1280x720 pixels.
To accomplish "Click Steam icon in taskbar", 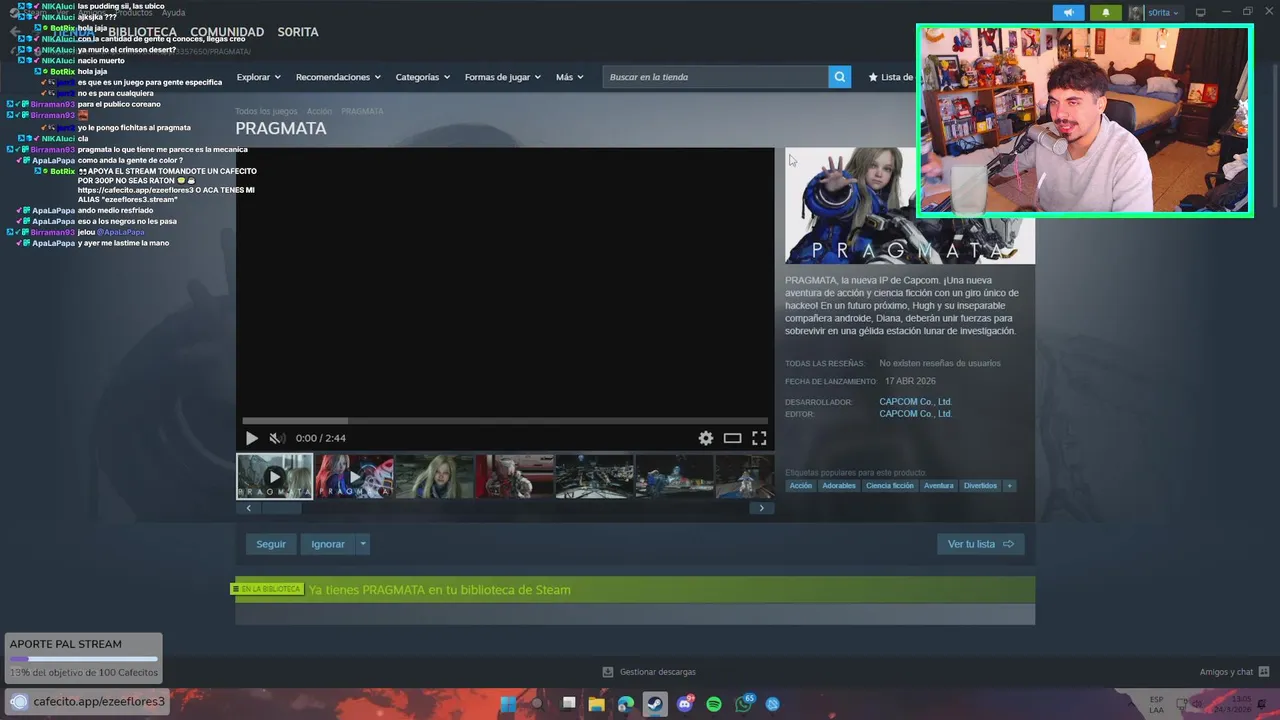I will pyautogui.click(x=655, y=704).
